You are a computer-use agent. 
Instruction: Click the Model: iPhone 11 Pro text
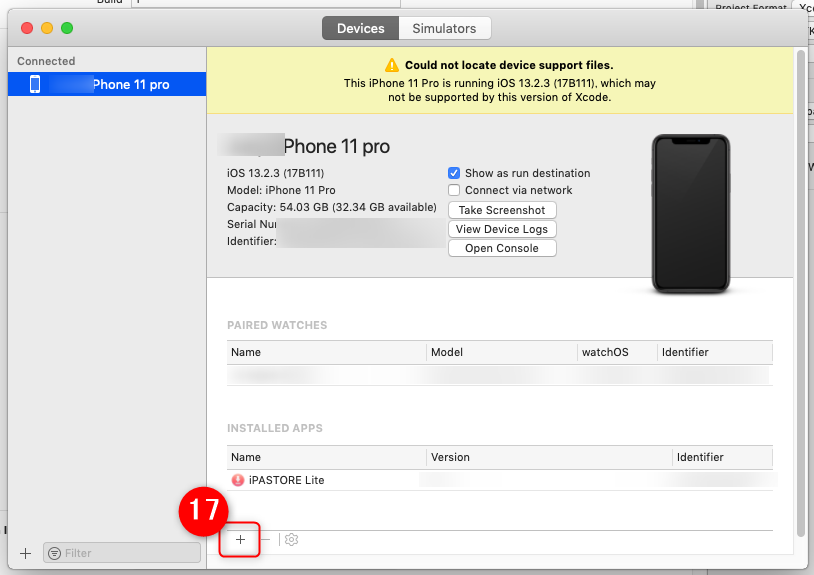(281, 190)
